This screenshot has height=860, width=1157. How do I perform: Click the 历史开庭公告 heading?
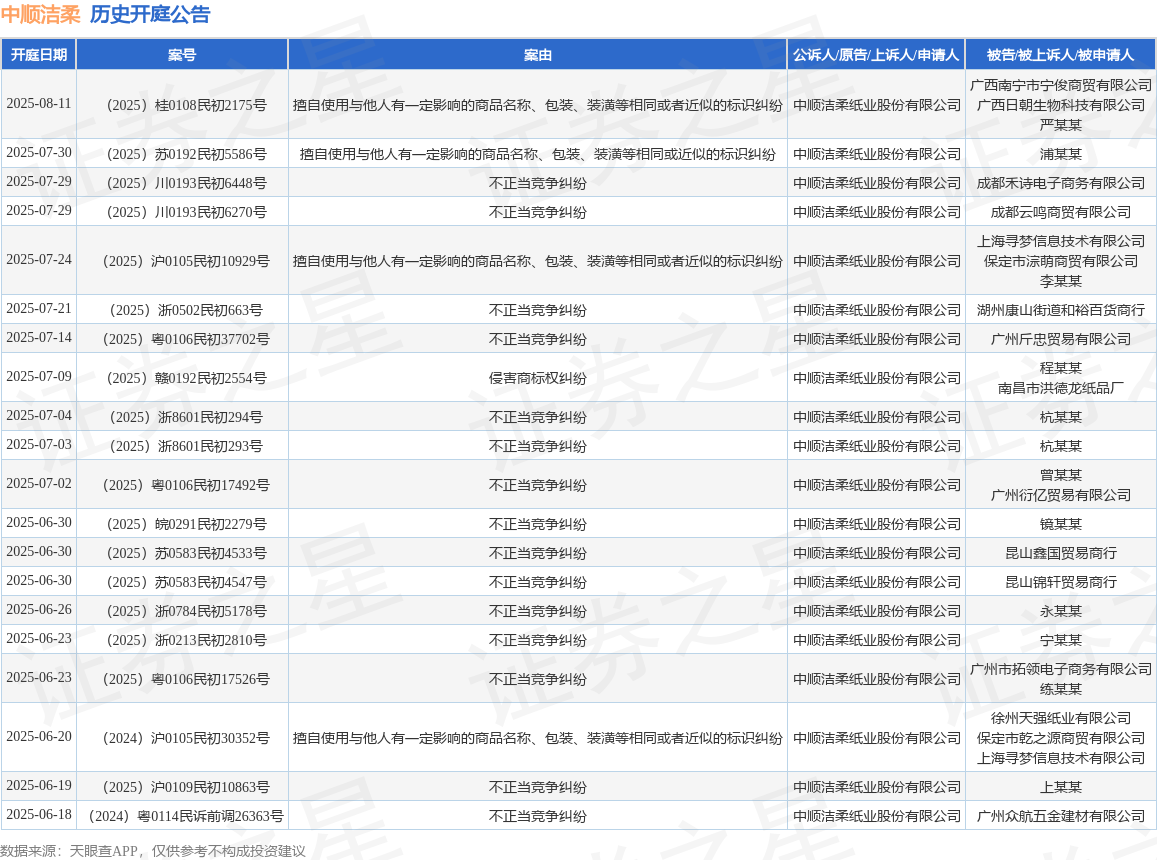(150, 15)
